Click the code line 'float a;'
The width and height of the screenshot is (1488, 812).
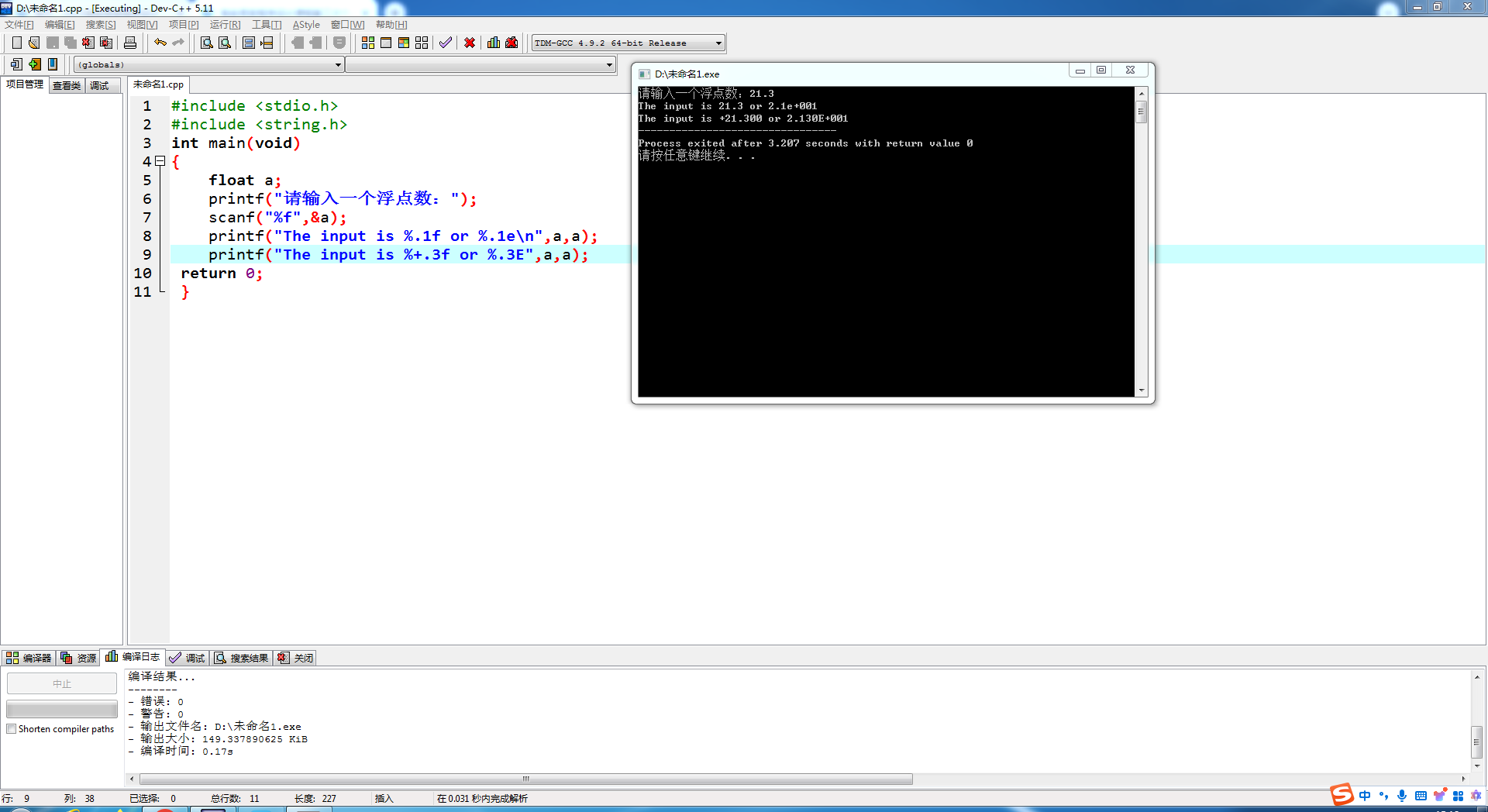pyautogui.click(x=245, y=181)
